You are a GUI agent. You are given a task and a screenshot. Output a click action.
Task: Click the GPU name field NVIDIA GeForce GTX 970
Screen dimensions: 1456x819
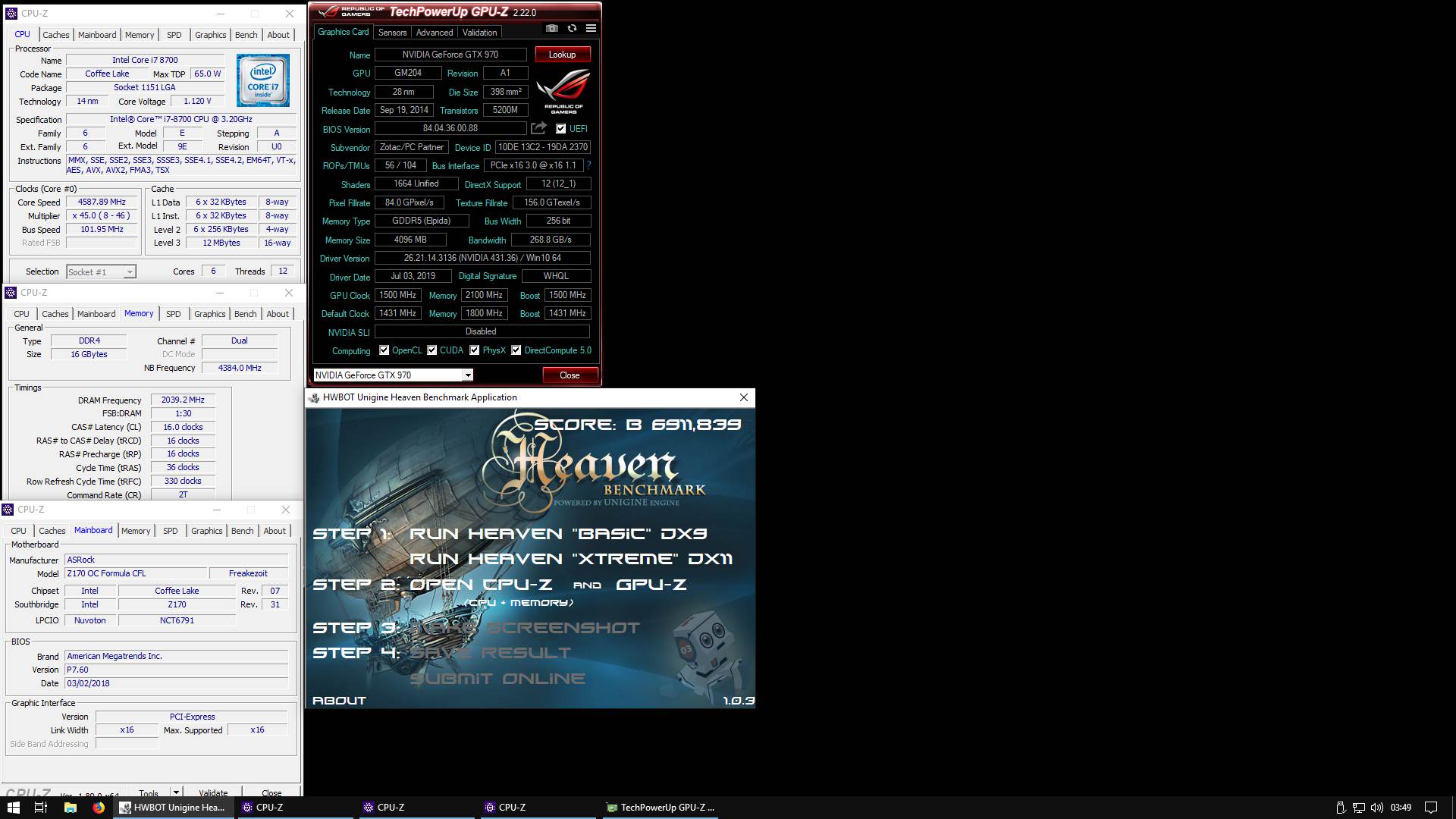(x=450, y=55)
